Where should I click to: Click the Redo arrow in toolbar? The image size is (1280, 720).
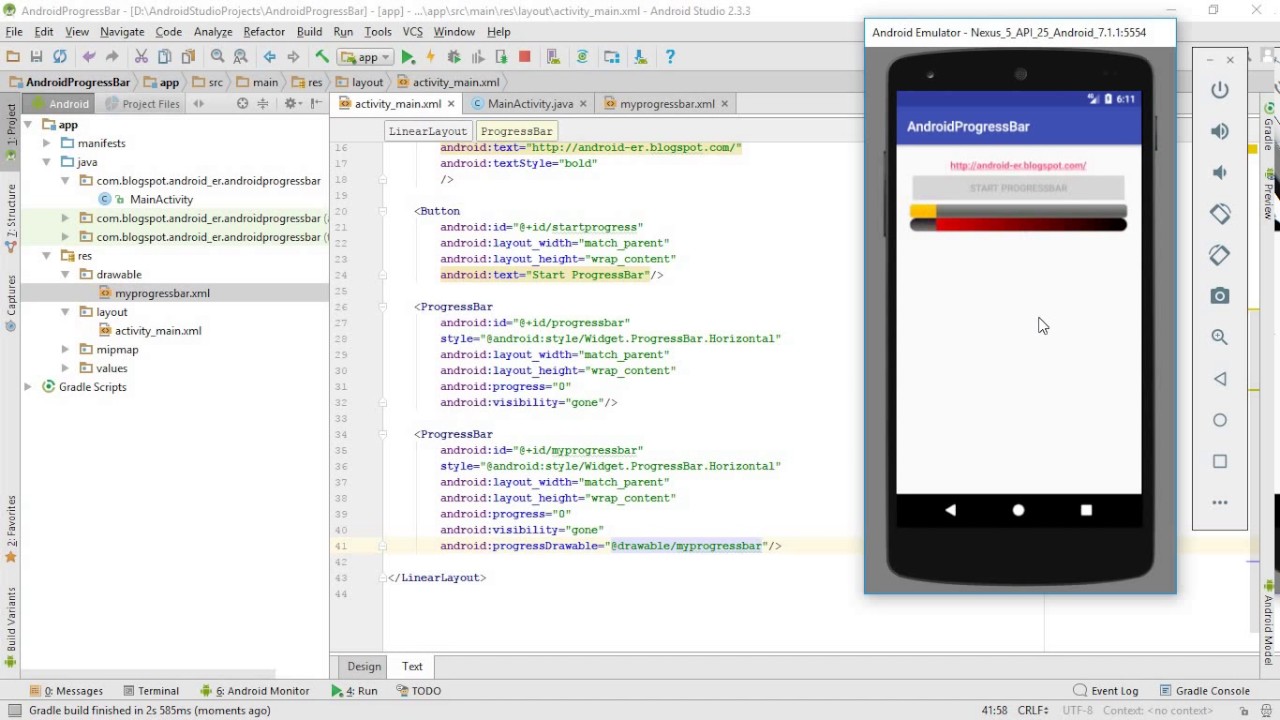pyautogui.click(x=112, y=57)
